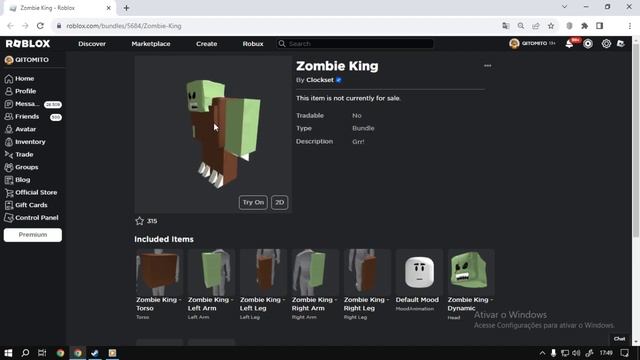Open the settings gear icon in header
Screen dimensions: 640x360
[x=606, y=44]
